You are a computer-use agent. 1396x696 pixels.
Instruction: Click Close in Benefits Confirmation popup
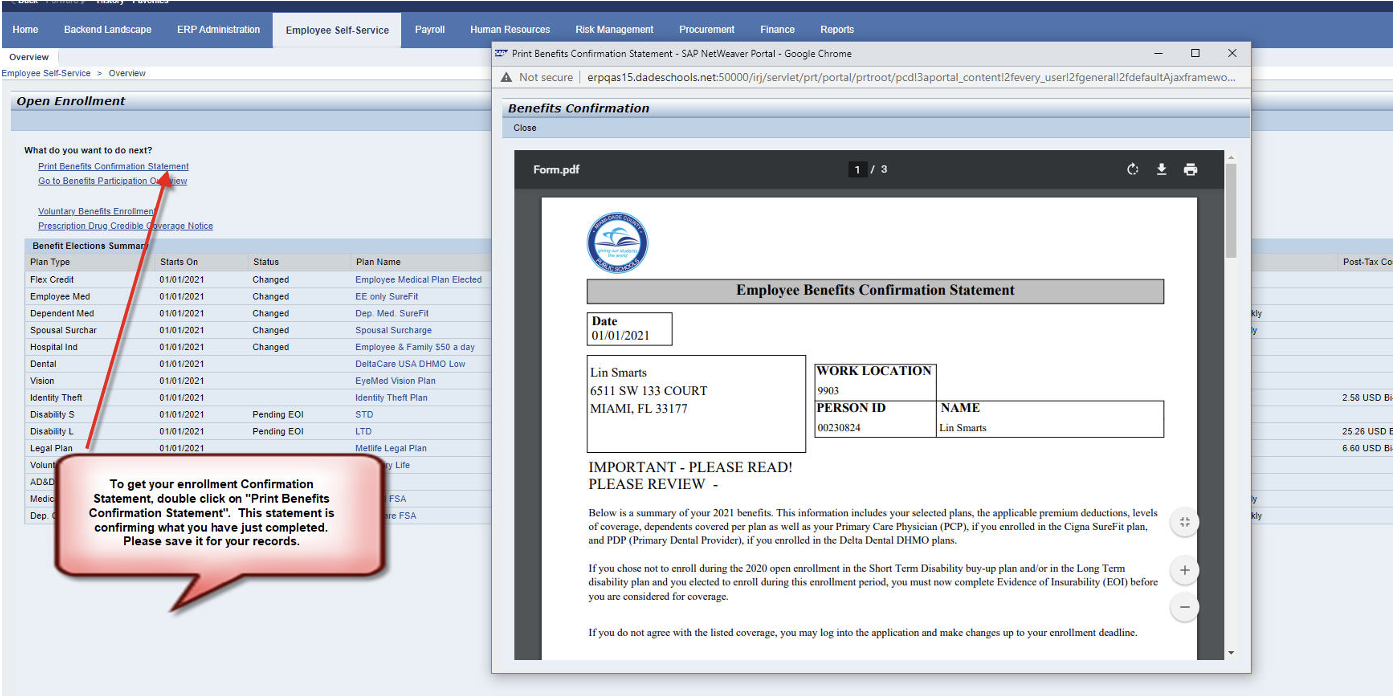(x=525, y=128)
